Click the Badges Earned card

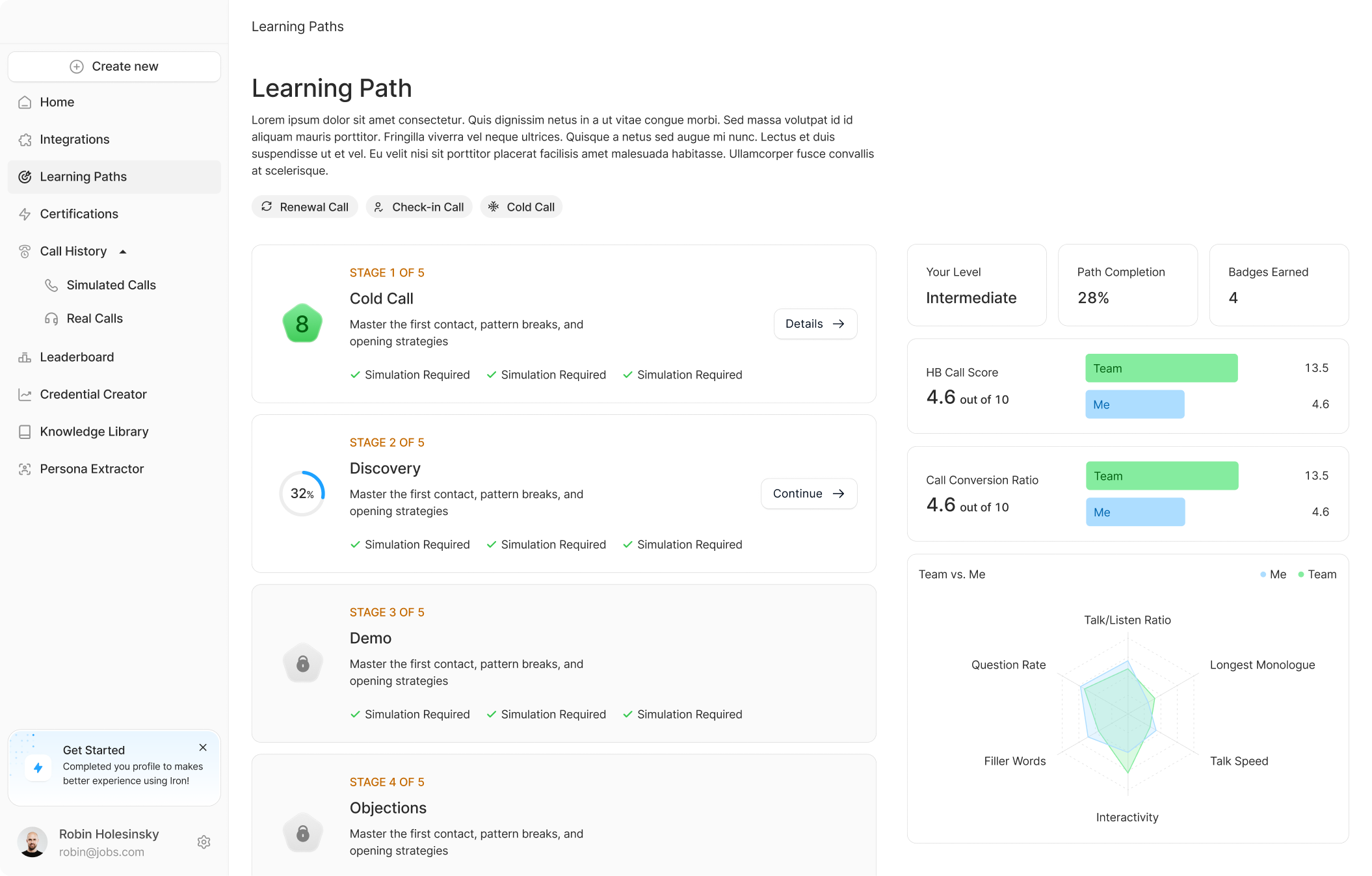tap(1278, 285)
